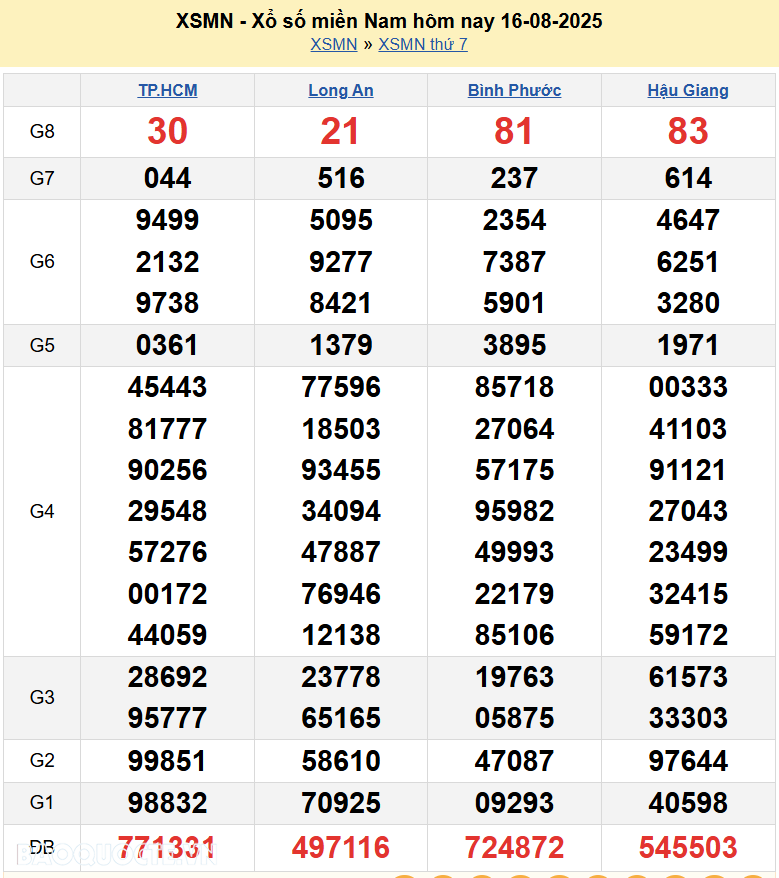This screenshot has width=779, height=878.
Task: Click the G7 result 516 for Long An
Action: point(341,178)
